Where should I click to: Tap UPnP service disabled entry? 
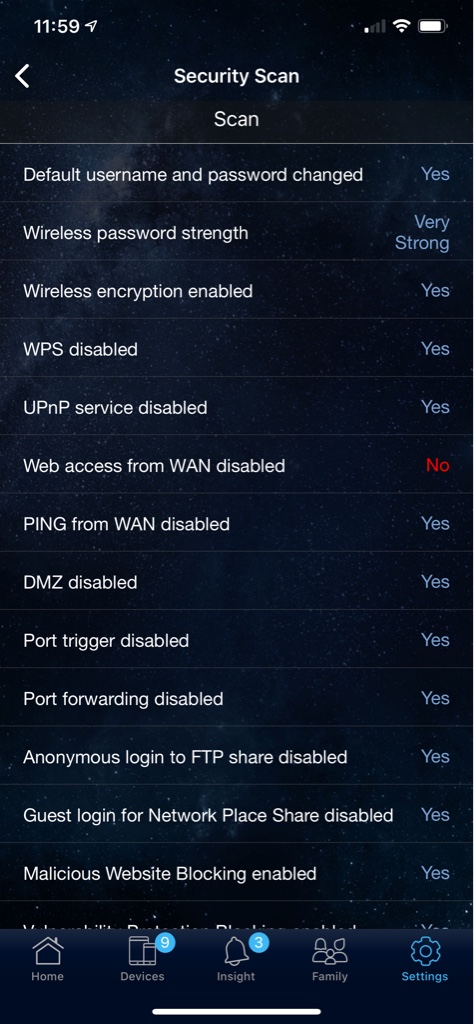point(236,407)
